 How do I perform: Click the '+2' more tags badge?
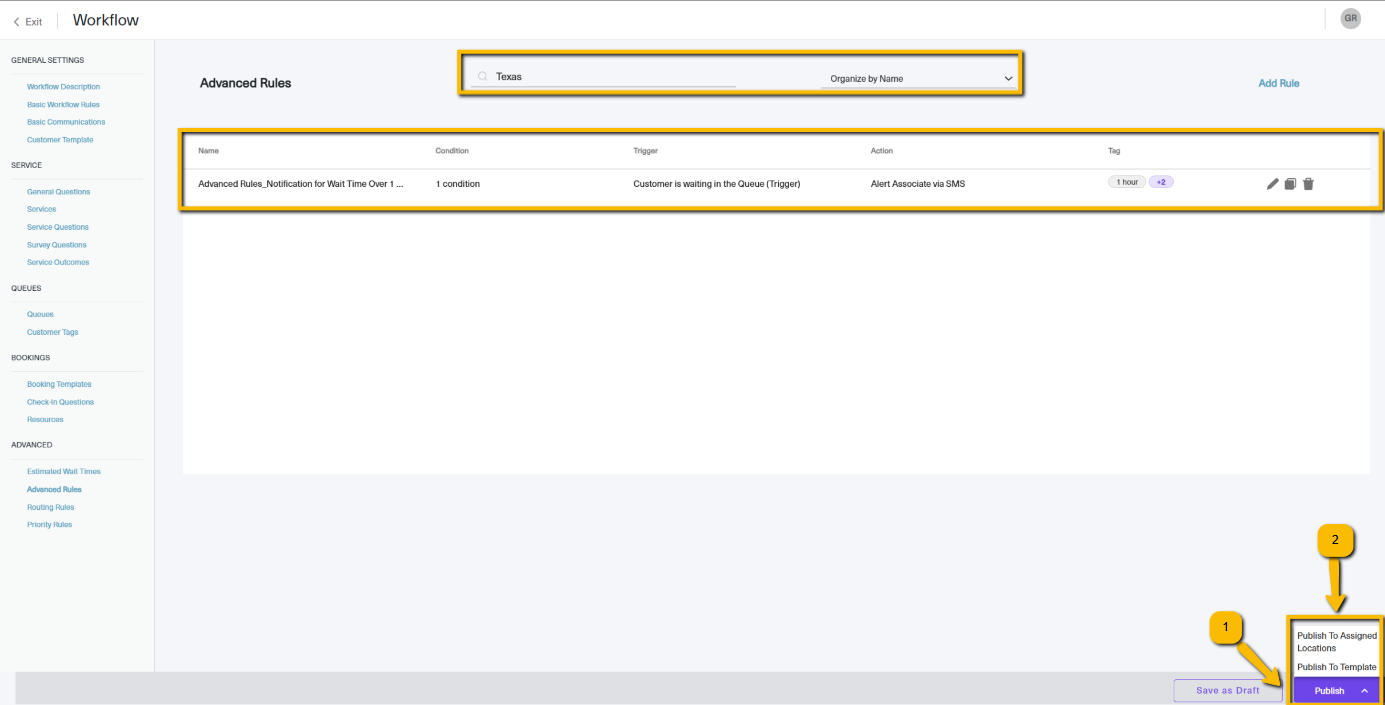click(x=1161, y=182)
